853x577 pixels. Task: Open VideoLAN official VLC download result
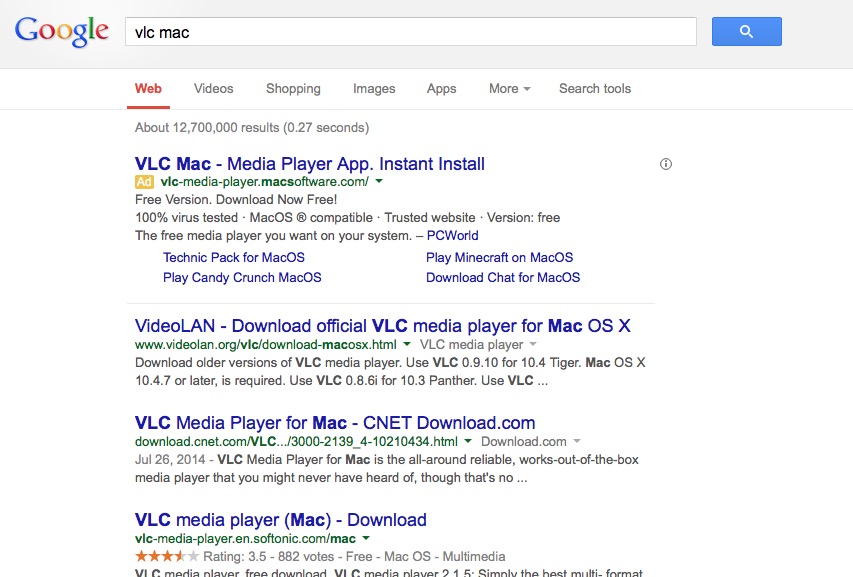(x=382, y=326)
